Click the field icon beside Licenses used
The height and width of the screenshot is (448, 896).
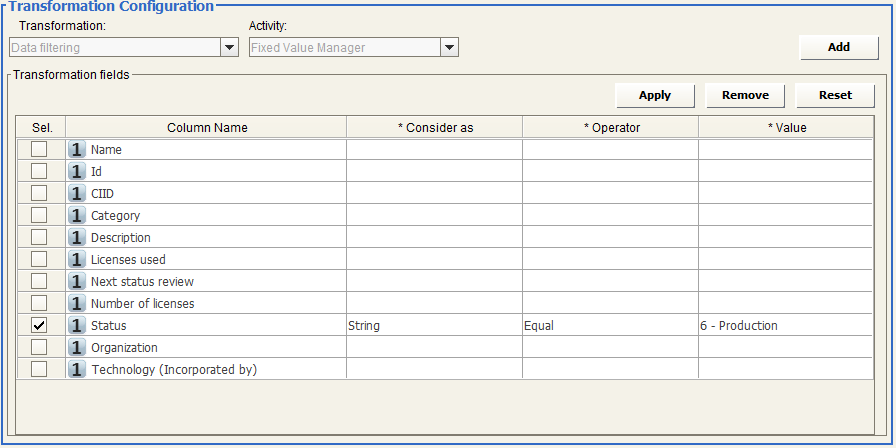tap(77, 260)
